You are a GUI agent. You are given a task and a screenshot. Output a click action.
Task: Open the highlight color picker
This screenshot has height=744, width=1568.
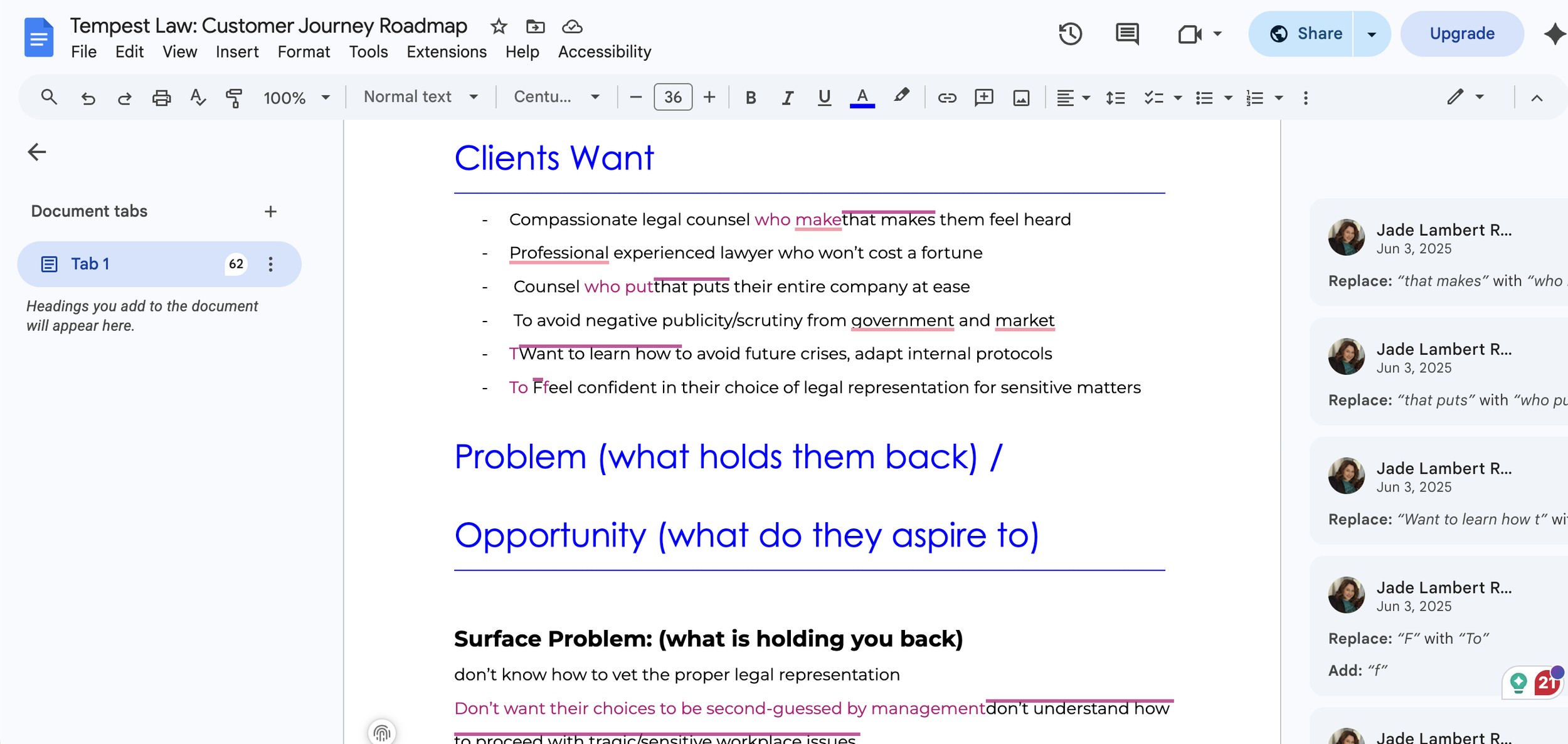(901, 97)
